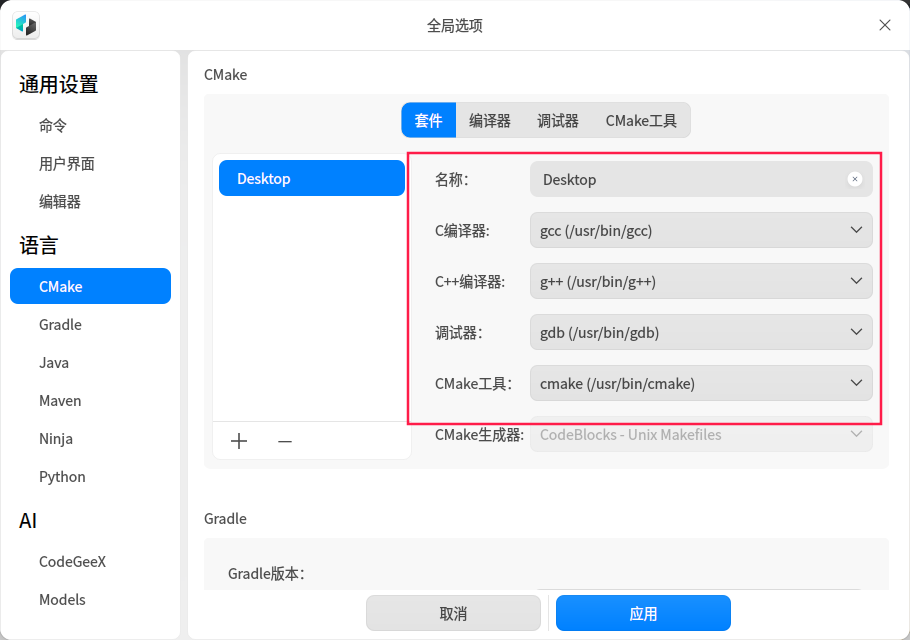This screenshot has width=910, height=640.
Task: Open 编辑器 settings in sidebar
Action: [x=91, y=201]
